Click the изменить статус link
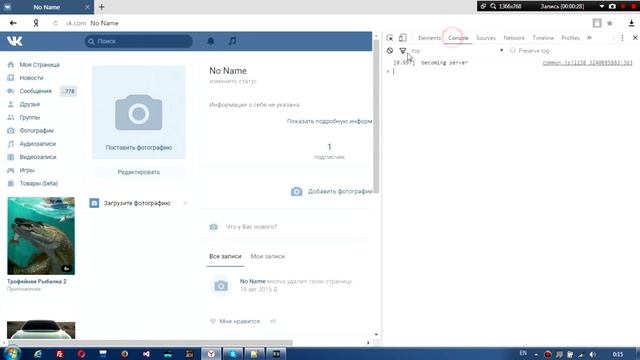 tap(233, 81)
